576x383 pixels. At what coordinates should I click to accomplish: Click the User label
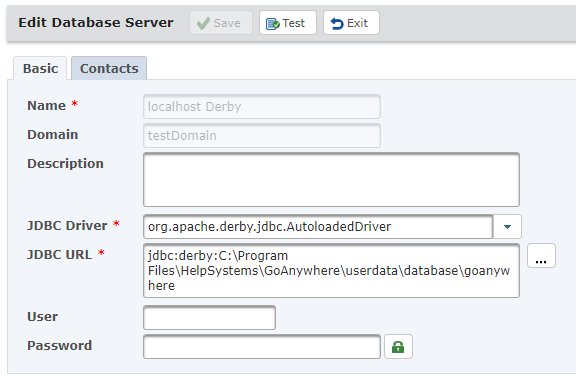click(x=43, y=317)
